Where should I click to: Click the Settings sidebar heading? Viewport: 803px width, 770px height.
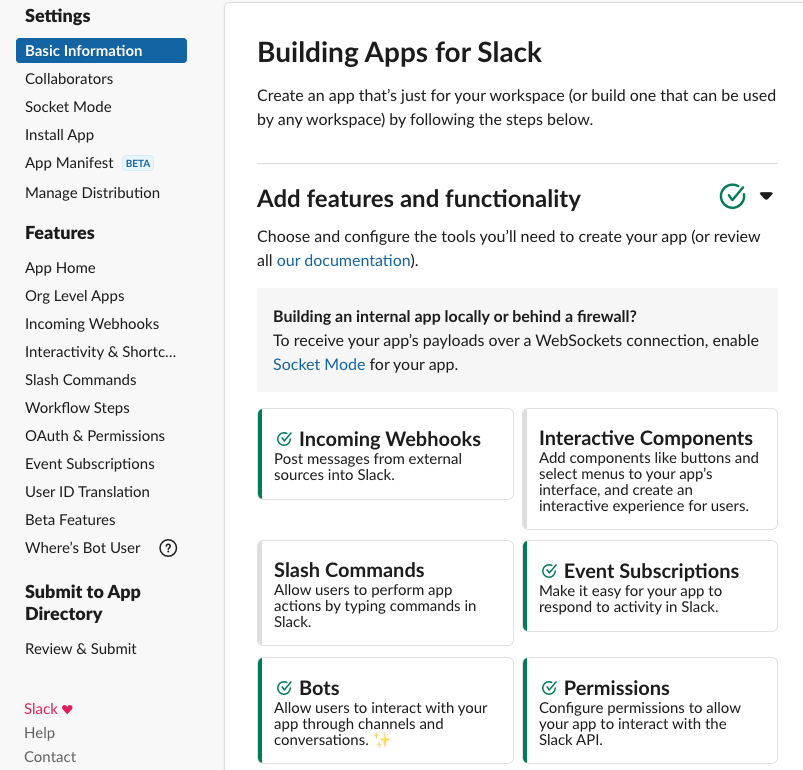tap(58, 16)
